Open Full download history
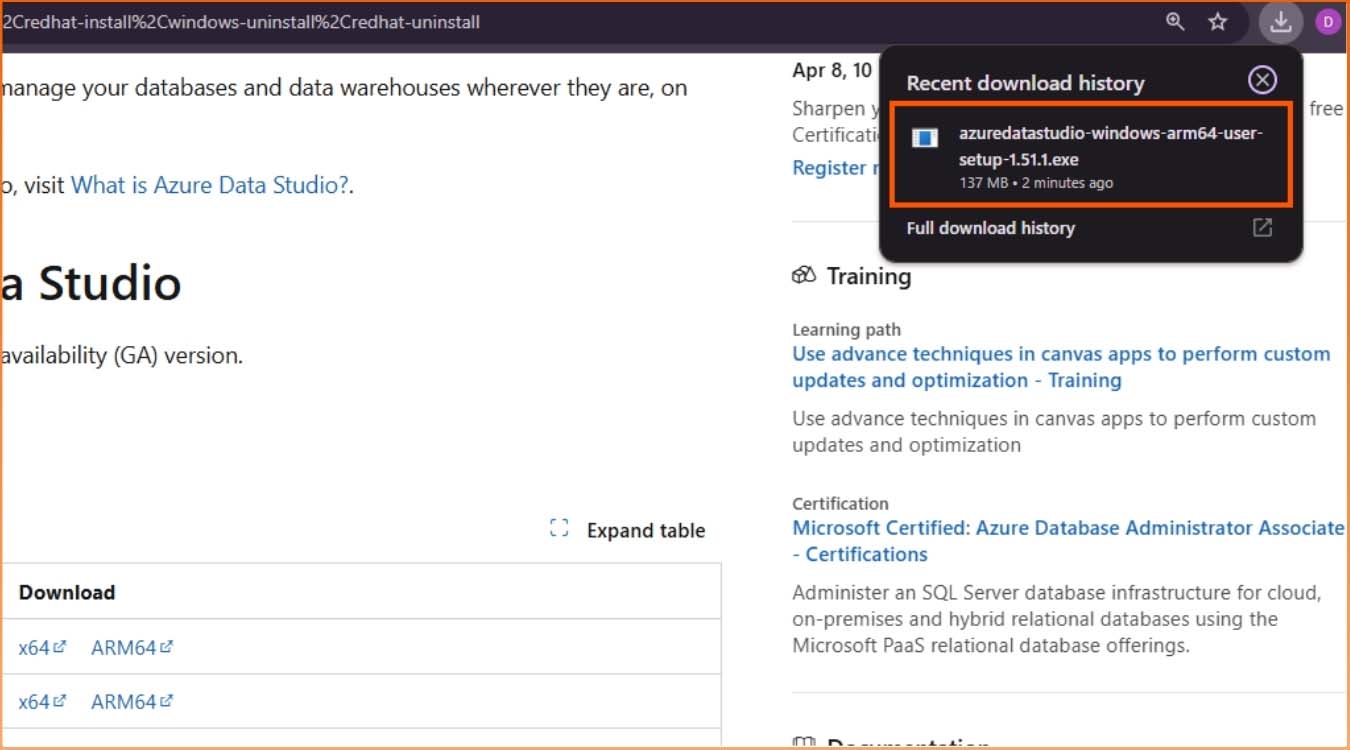This screenshot has height=750, width=1350. point(990,228)
